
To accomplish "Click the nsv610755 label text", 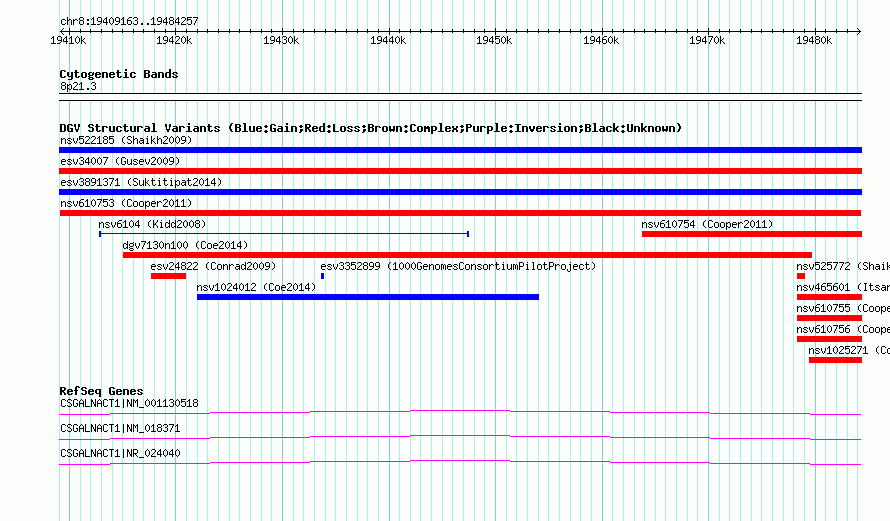I will coord(843,308).
